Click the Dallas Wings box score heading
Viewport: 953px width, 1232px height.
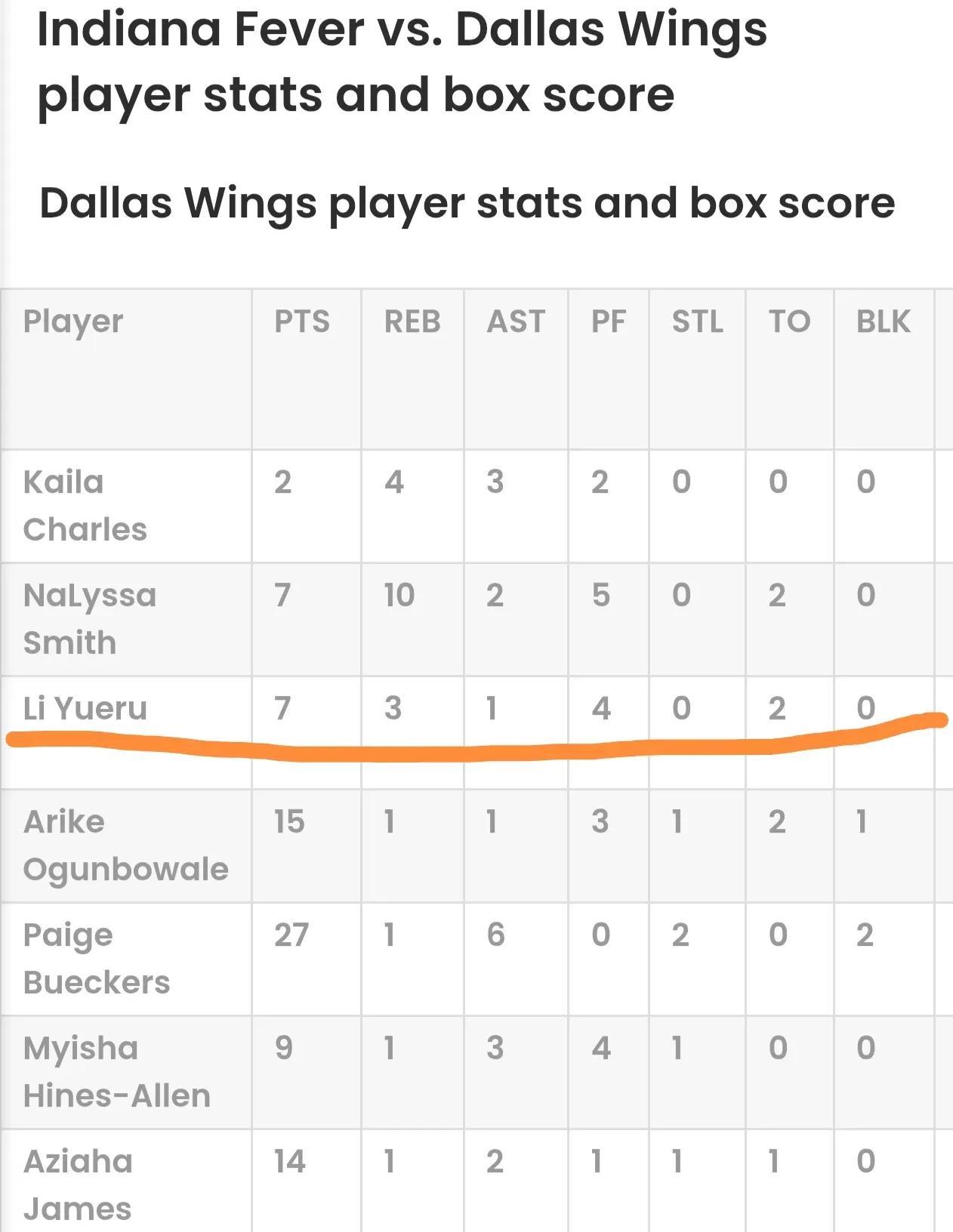coord(467,204)
